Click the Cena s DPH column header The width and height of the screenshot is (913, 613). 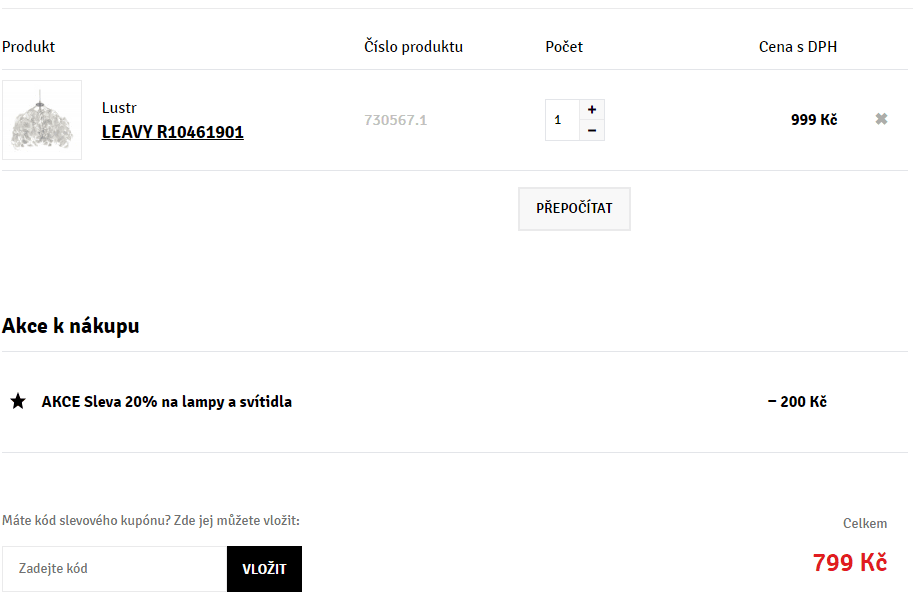click(x=798, y=47)
